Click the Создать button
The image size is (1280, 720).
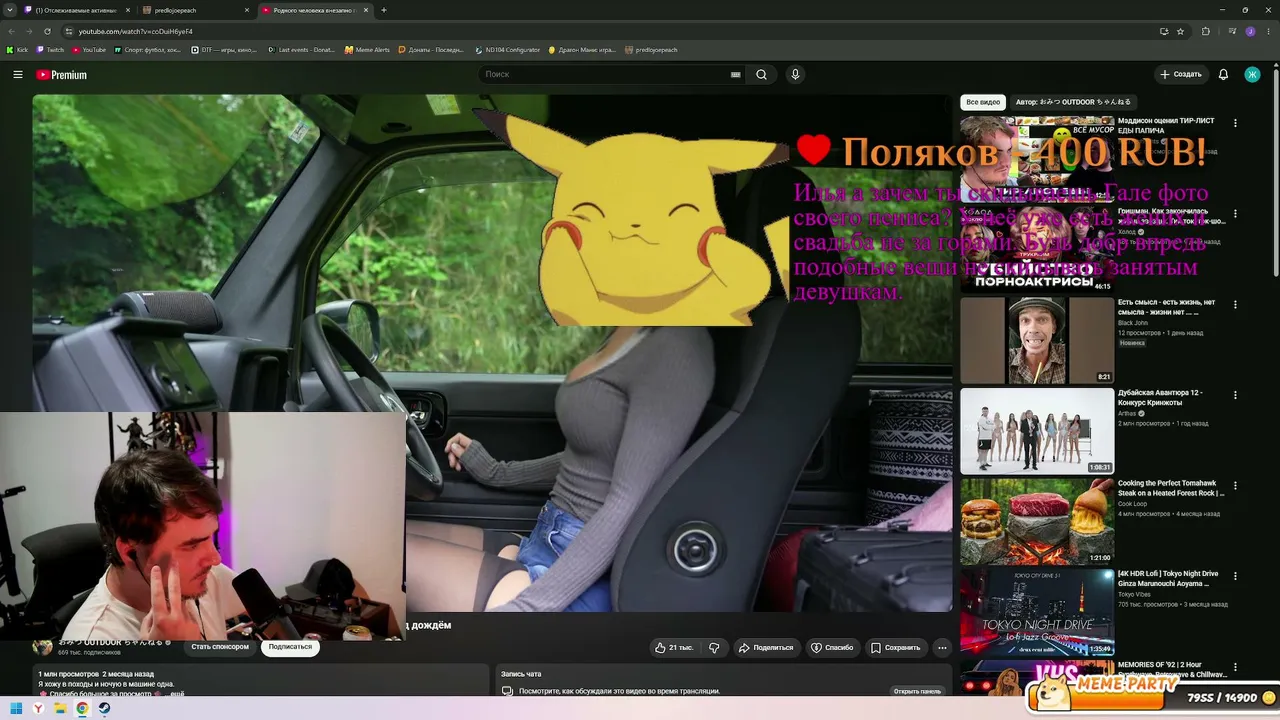[x=1180, y=75]
